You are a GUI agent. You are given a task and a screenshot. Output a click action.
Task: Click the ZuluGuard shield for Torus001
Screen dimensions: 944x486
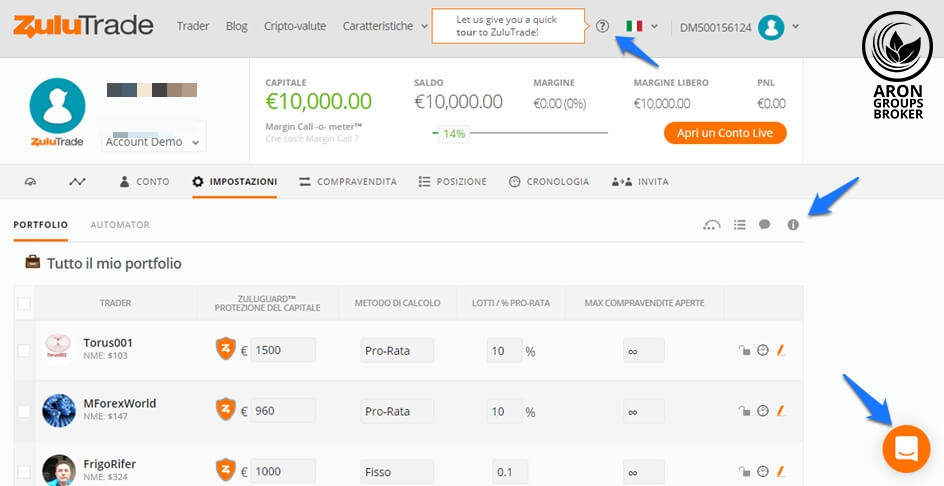point(226,349)
